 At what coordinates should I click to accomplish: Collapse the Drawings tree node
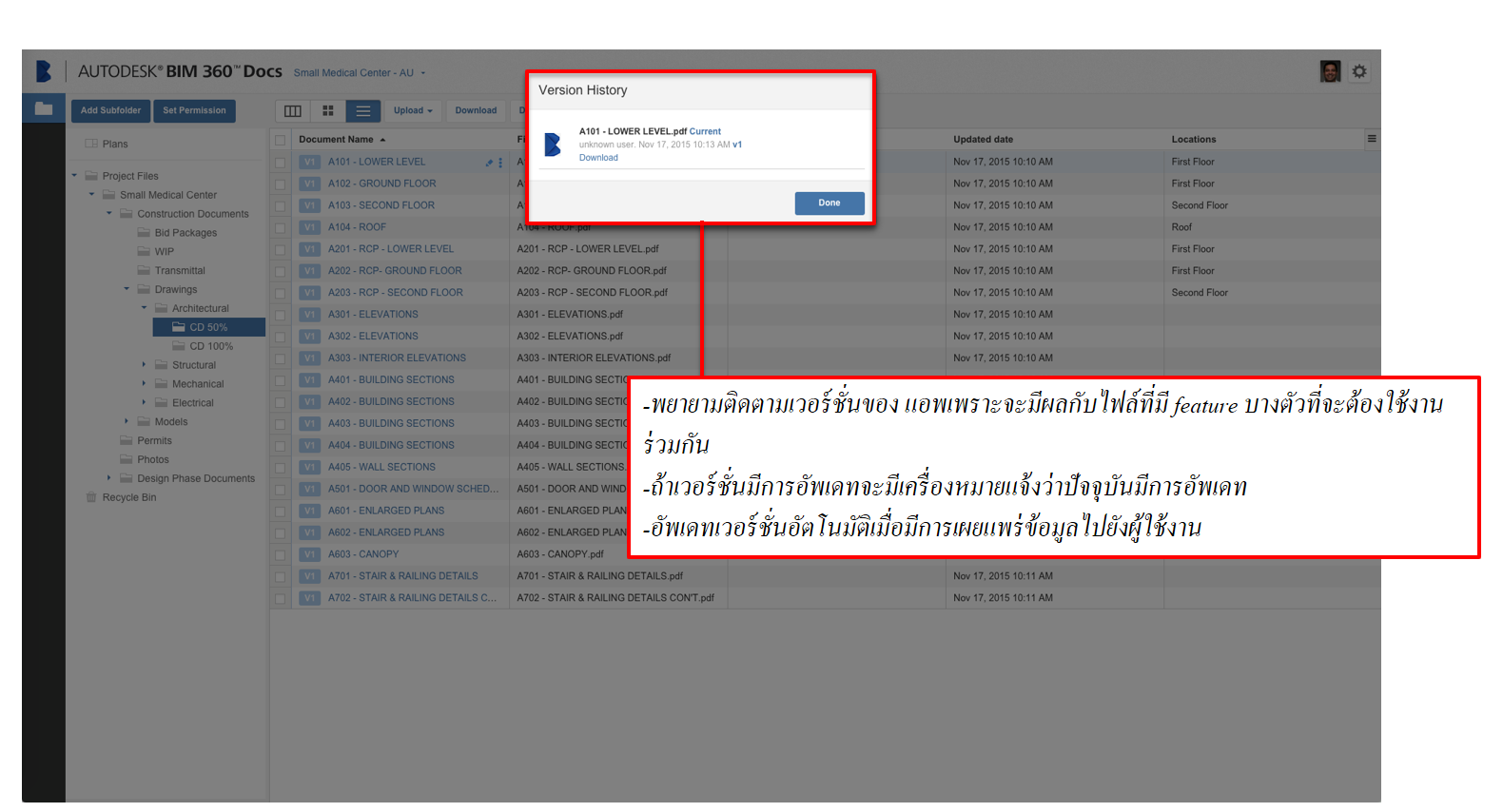pos(127,289)
